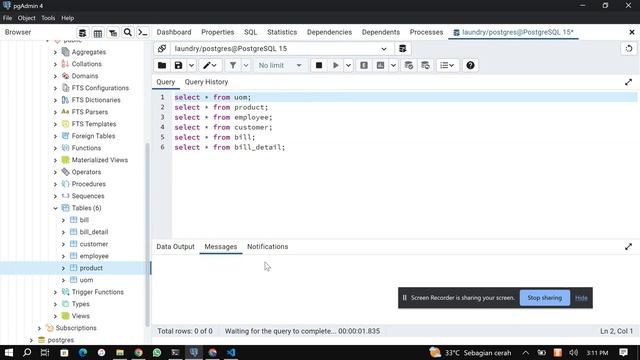Open the No limit rows dropdown
The height and width of the screenshot is (360, 640).
(x=280, y=65)
